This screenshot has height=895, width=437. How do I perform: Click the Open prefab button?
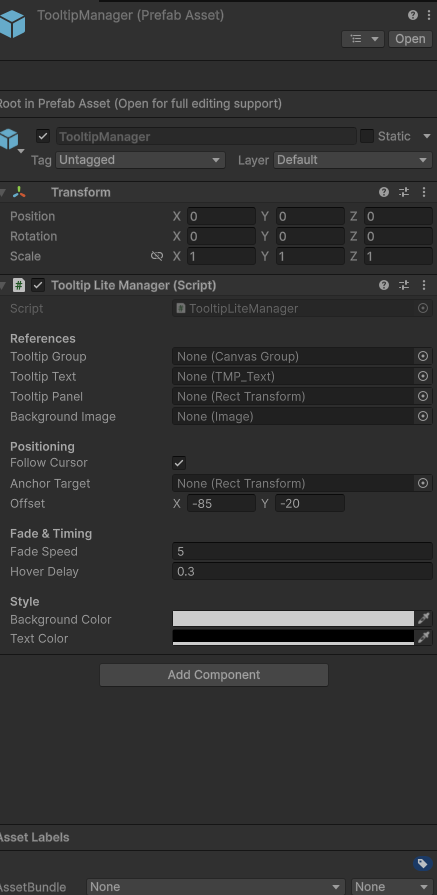[410, 39]
